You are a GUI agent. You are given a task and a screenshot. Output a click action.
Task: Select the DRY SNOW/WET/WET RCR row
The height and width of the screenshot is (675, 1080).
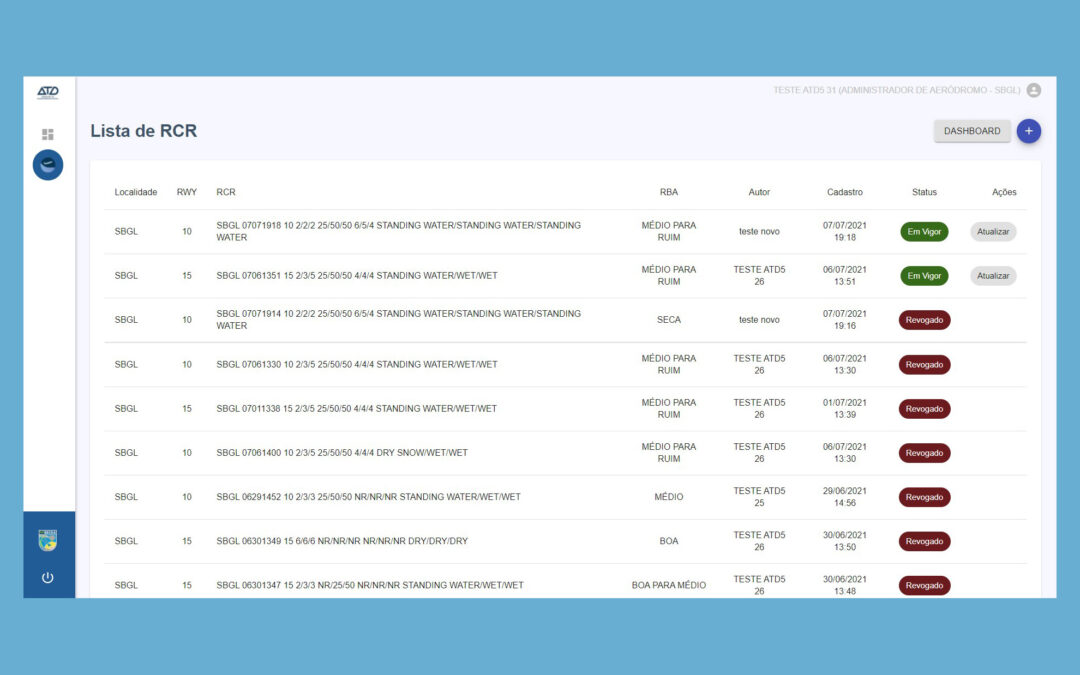tap(342, 453)
